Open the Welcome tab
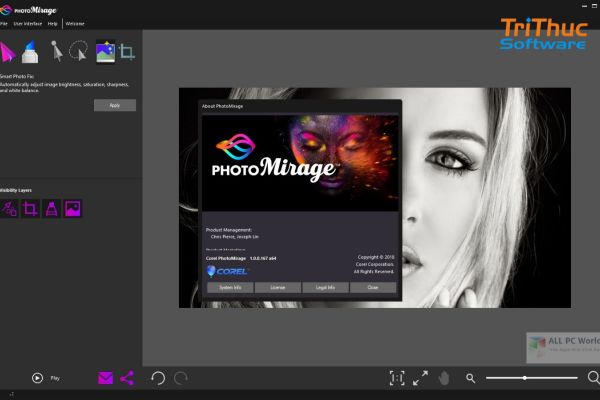This screenshot has width=600, height=400. tap(75, 24)
